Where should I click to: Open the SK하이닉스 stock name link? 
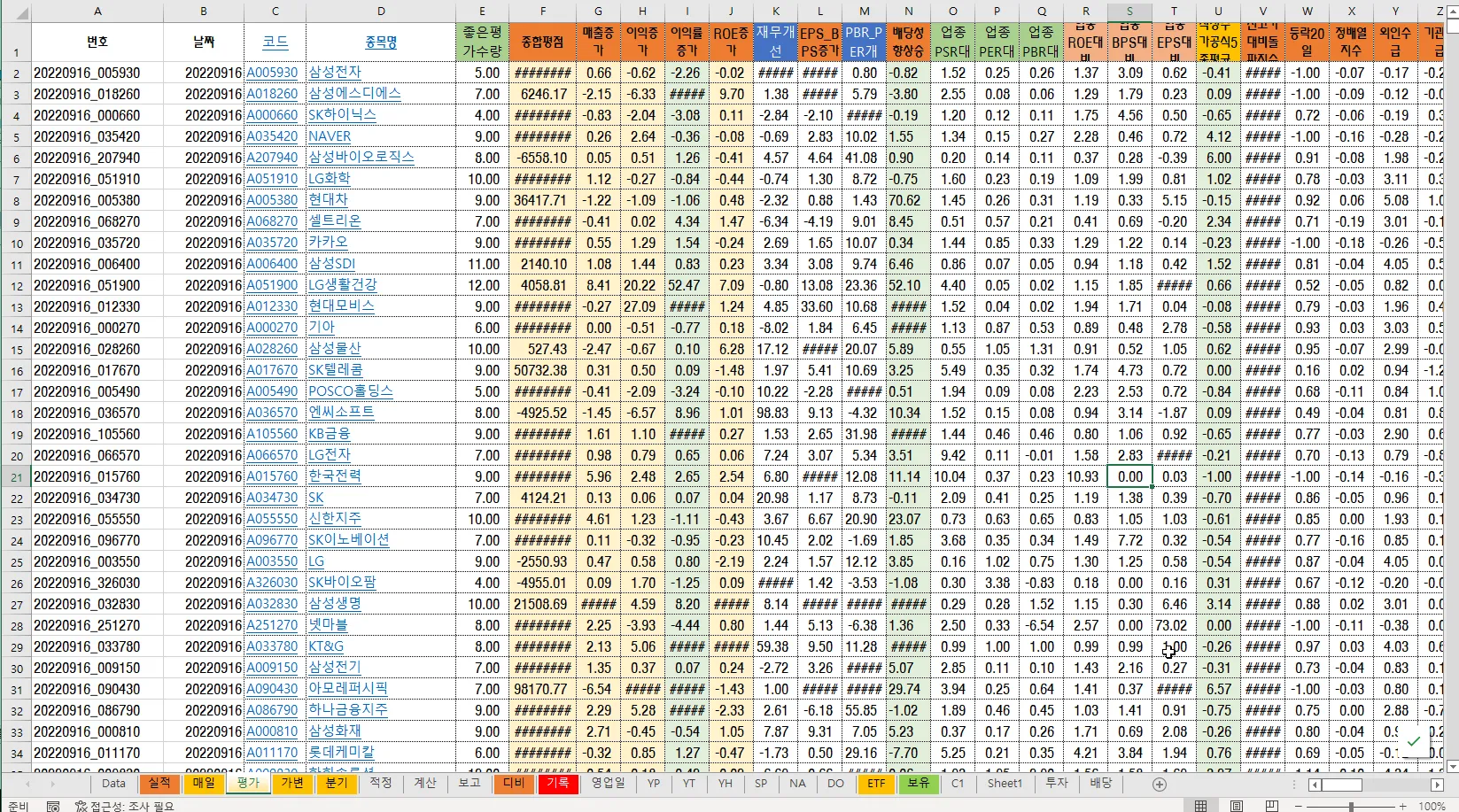tap(342, 115)
